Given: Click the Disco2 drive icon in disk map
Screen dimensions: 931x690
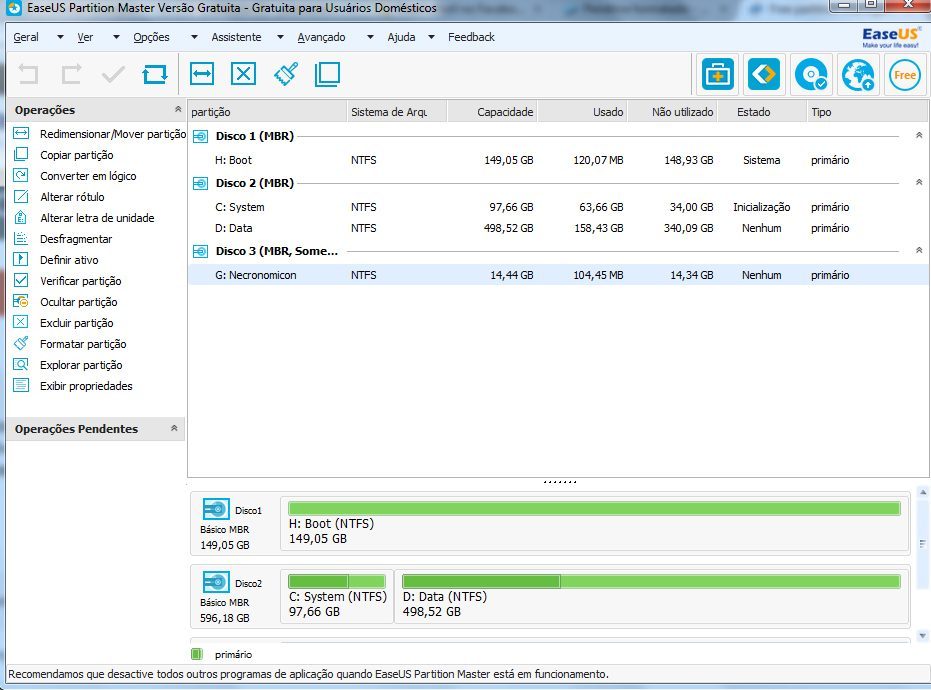Looking at the screenshot, I should coord(216,583).
